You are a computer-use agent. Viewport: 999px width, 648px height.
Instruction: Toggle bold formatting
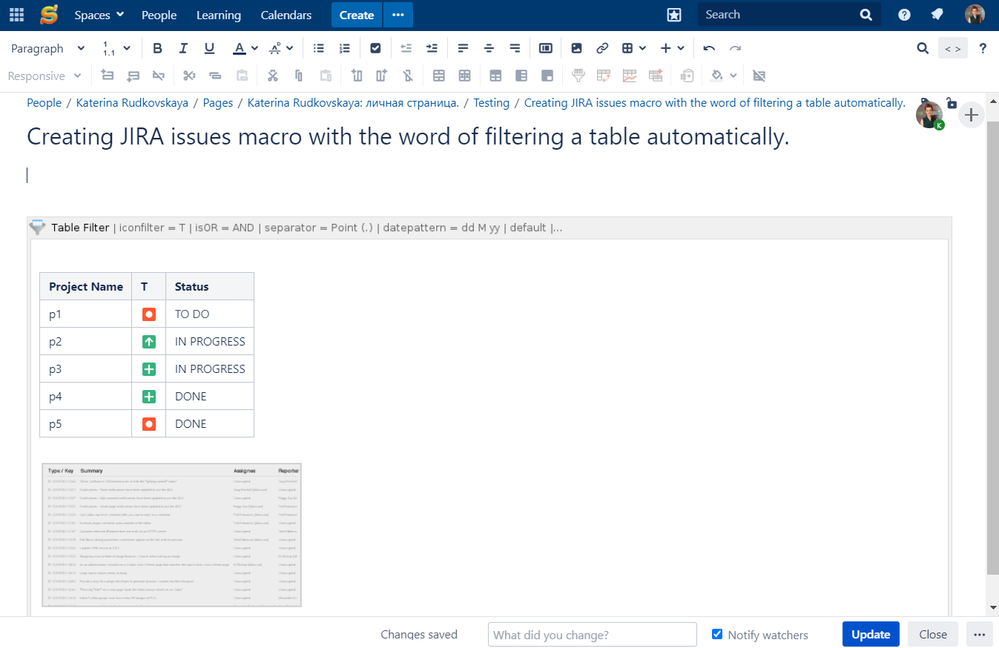157,48
